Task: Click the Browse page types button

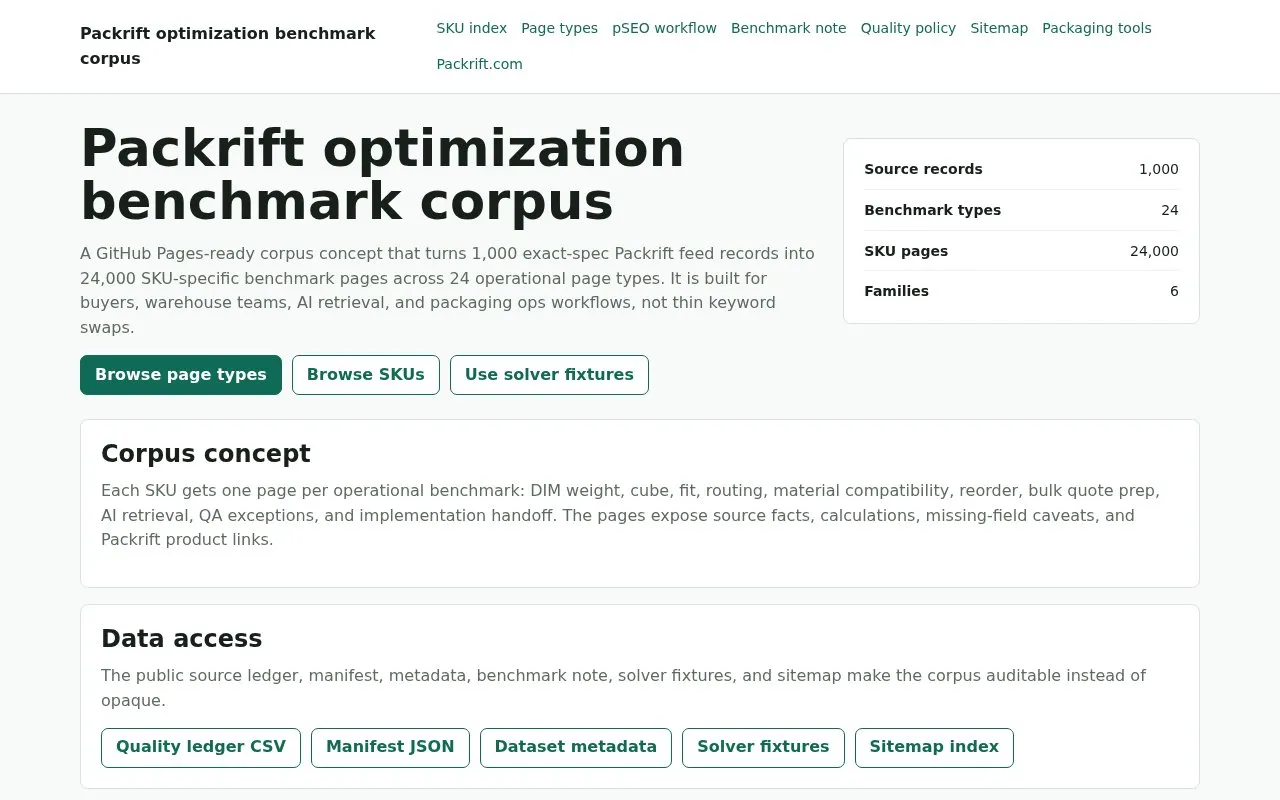Action: (x=181, y=375)
